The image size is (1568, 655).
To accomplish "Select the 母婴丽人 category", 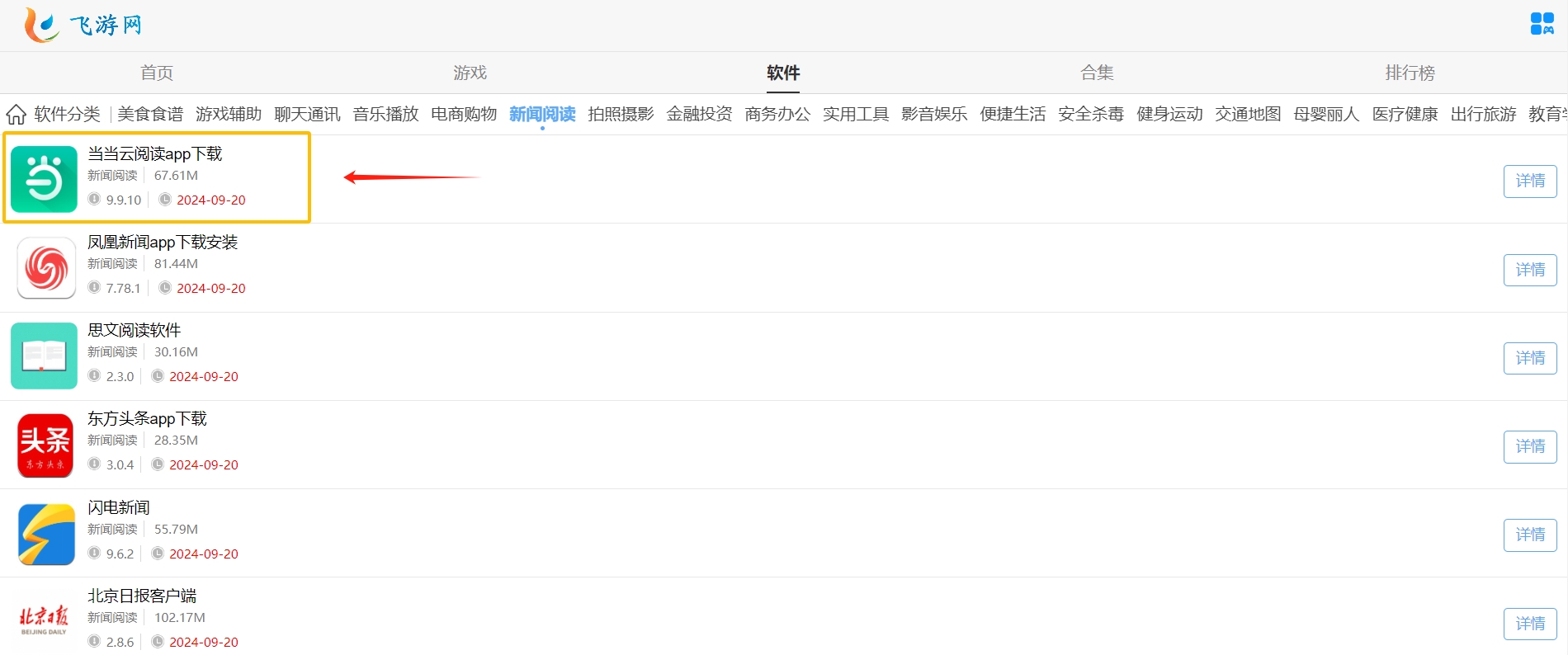I will click(1326, 114).
